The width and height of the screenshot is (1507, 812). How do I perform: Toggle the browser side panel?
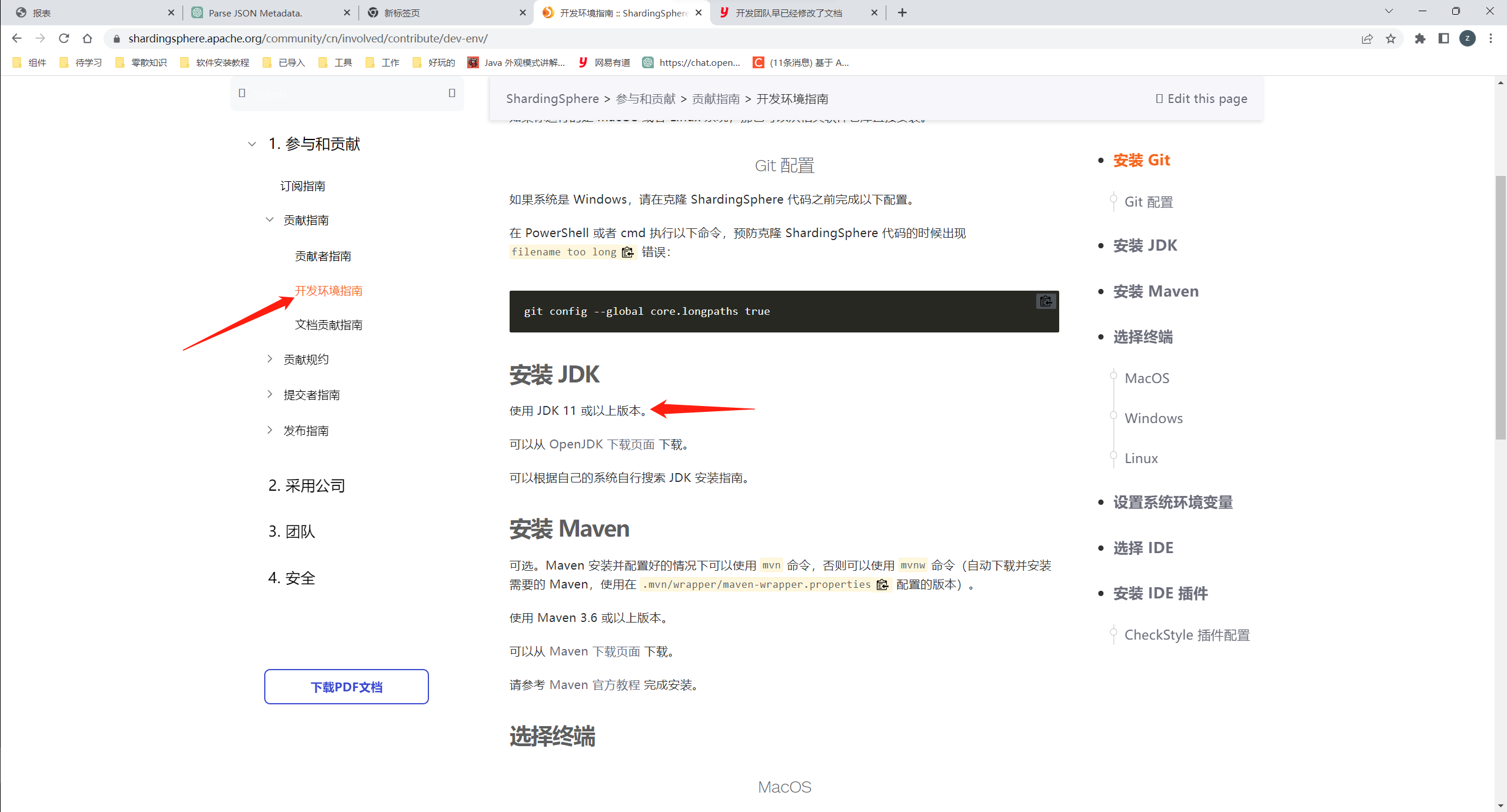[1443, 39]
